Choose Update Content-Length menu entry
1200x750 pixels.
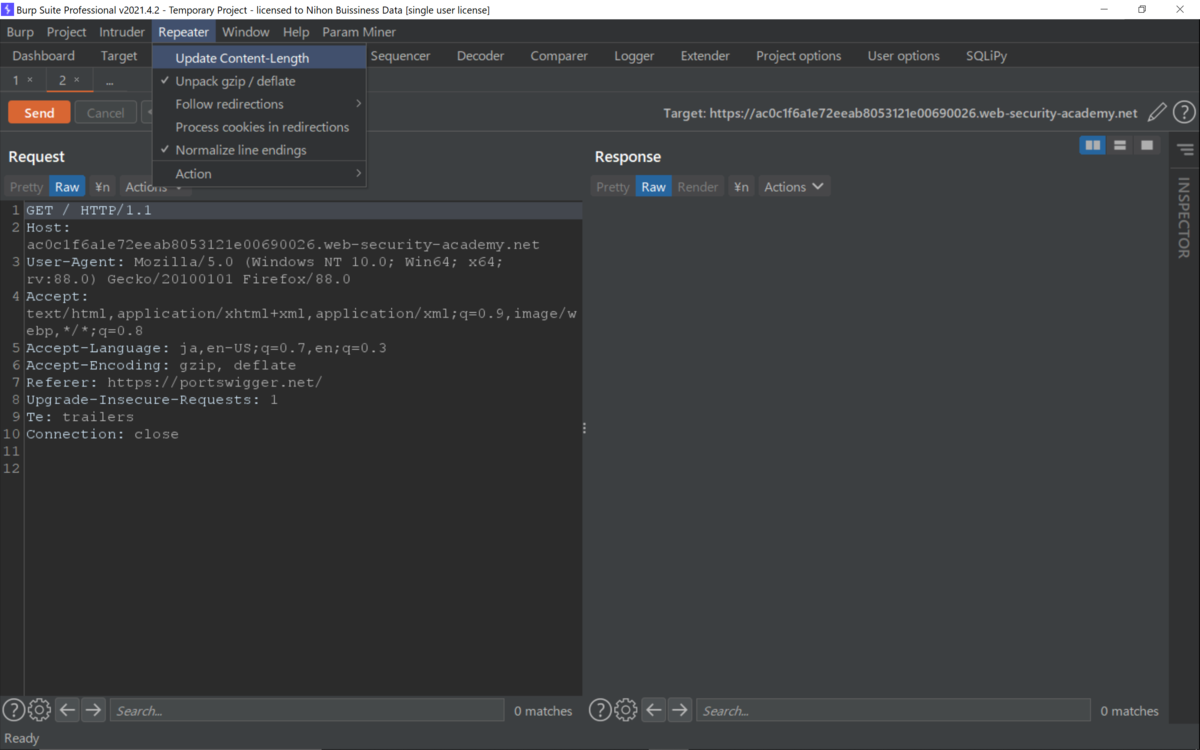pyautogui.click(x=259, y=58)
